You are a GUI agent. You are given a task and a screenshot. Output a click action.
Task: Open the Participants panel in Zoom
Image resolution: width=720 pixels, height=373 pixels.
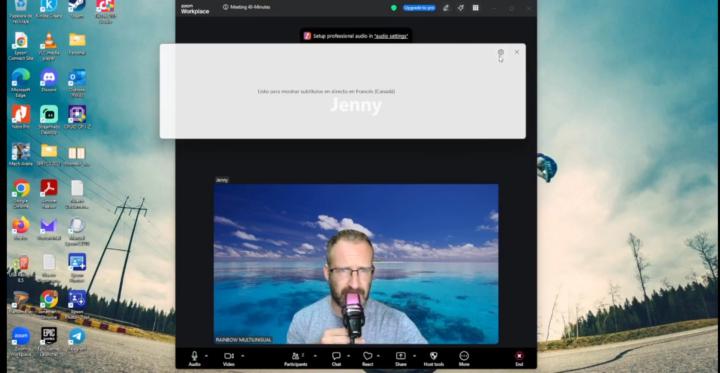[x=295, y=358]
